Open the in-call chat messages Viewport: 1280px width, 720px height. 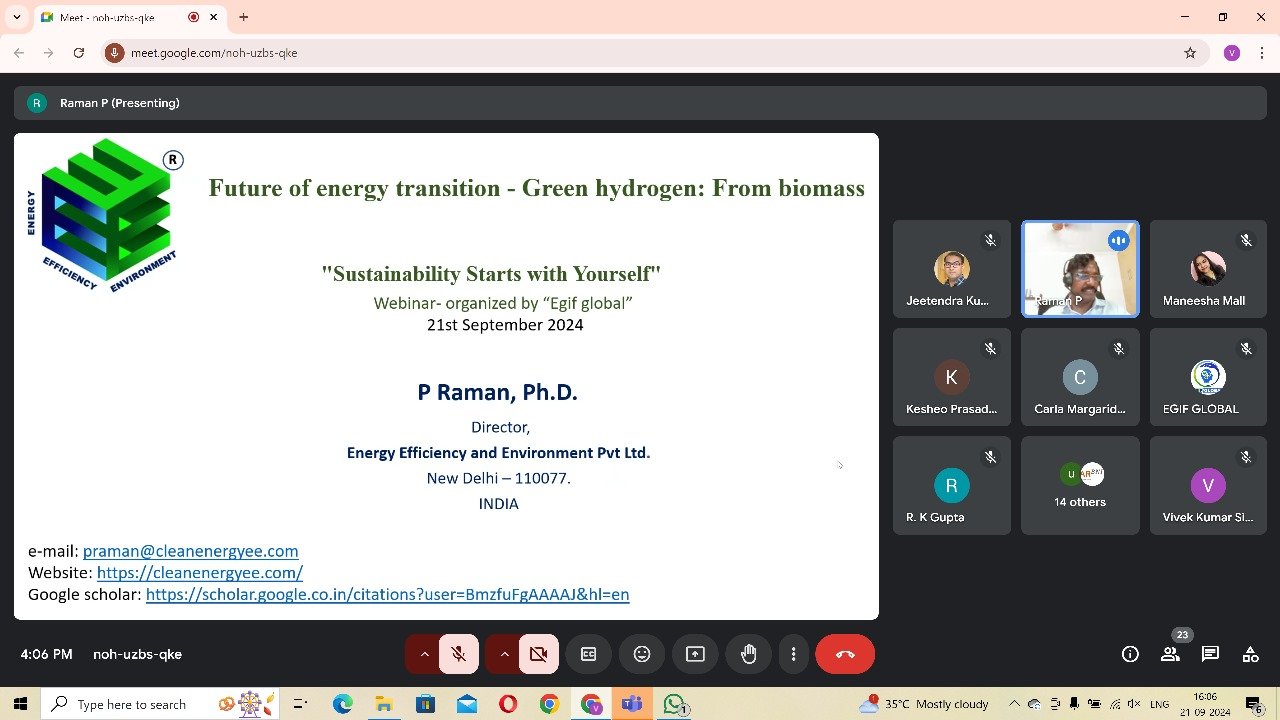pyautogui.click(x=1210, y=654)
